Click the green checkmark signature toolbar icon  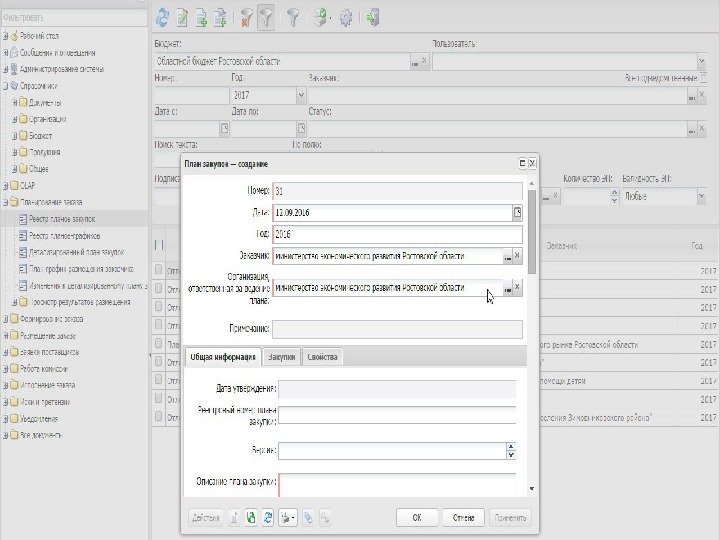[x=321, y=17]
